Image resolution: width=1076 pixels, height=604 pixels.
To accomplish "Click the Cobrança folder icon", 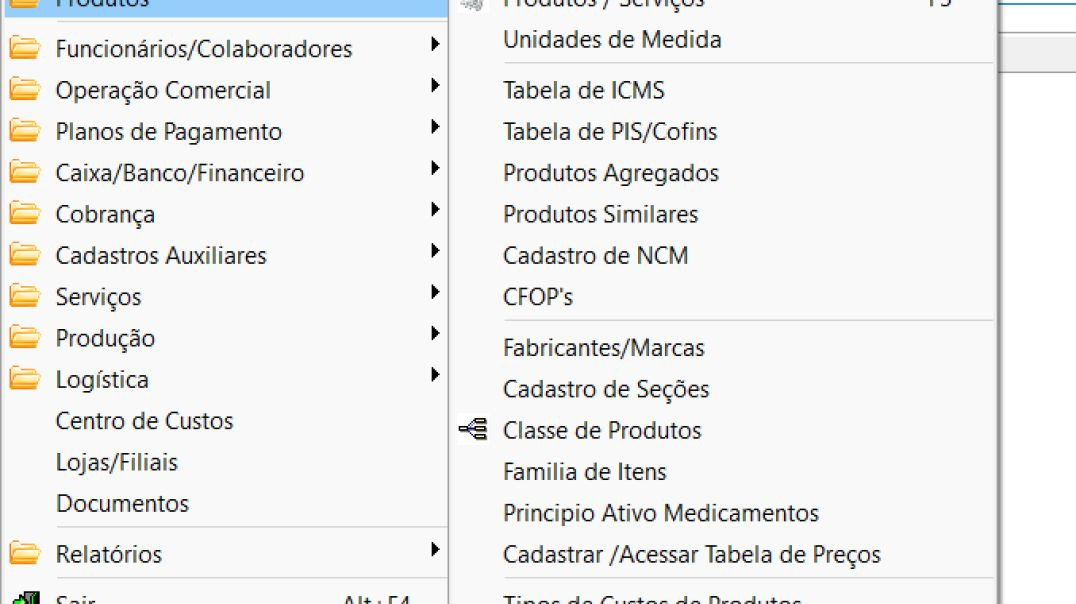I will tap(24, 213).
